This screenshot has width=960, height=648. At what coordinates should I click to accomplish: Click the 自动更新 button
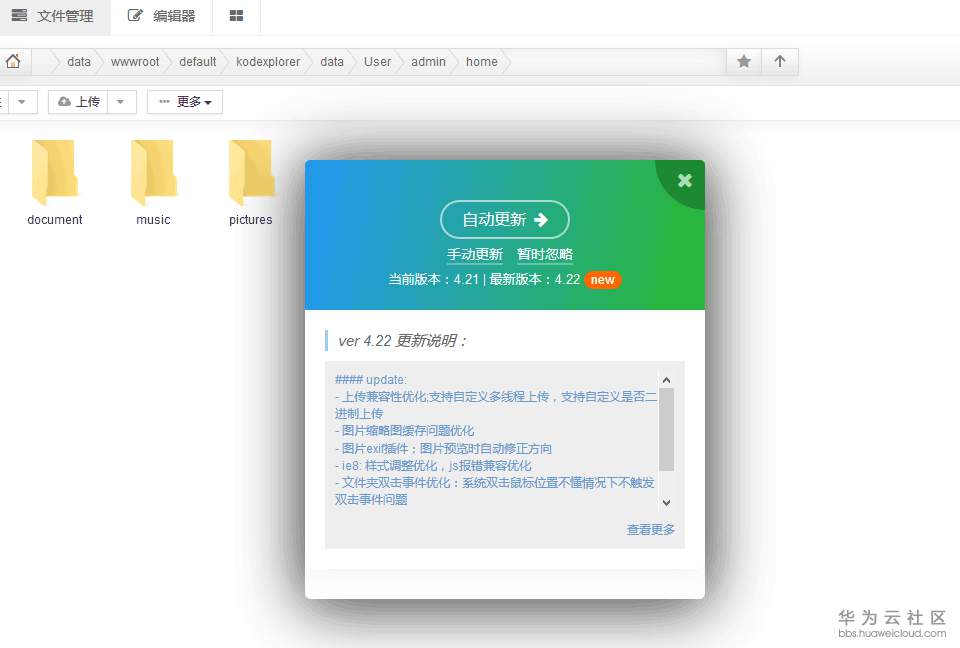point(504,219)
